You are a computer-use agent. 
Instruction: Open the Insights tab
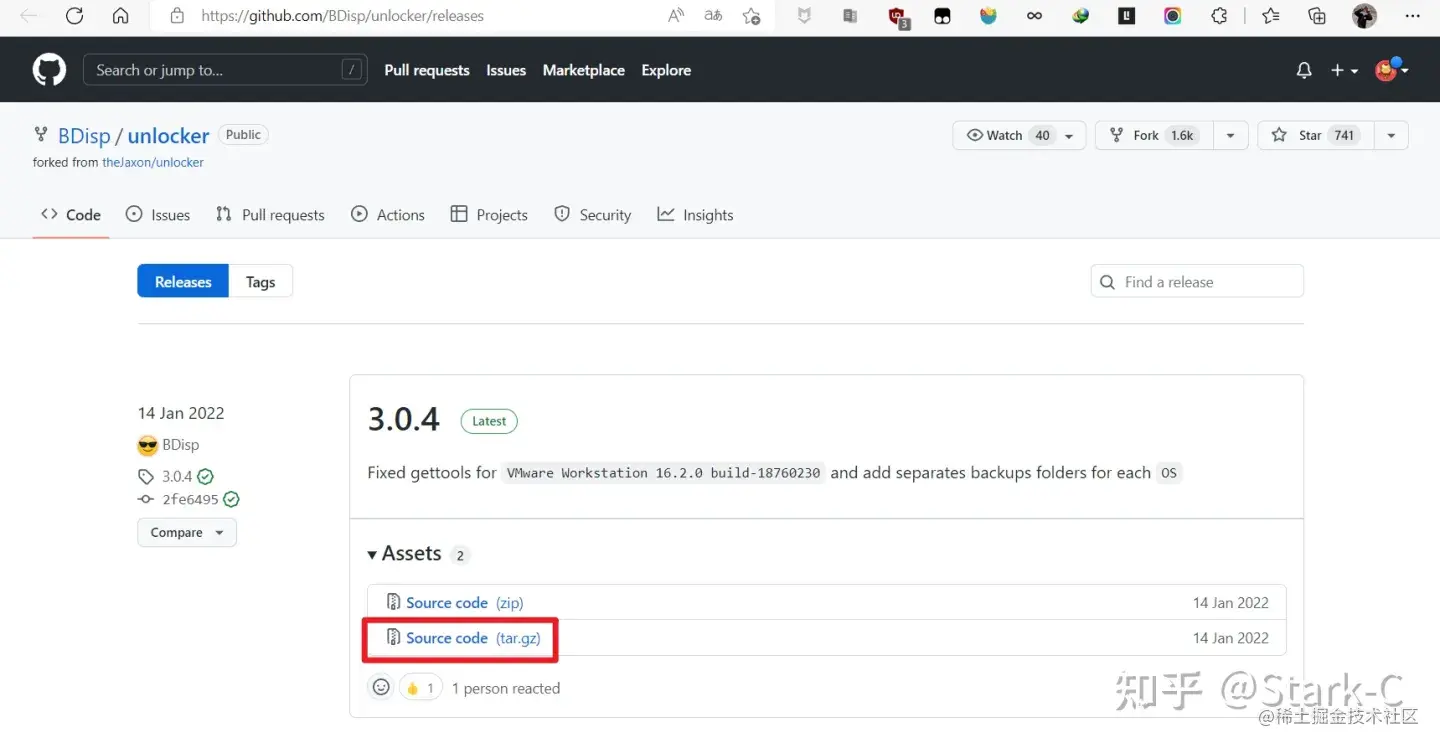[695, 215]
